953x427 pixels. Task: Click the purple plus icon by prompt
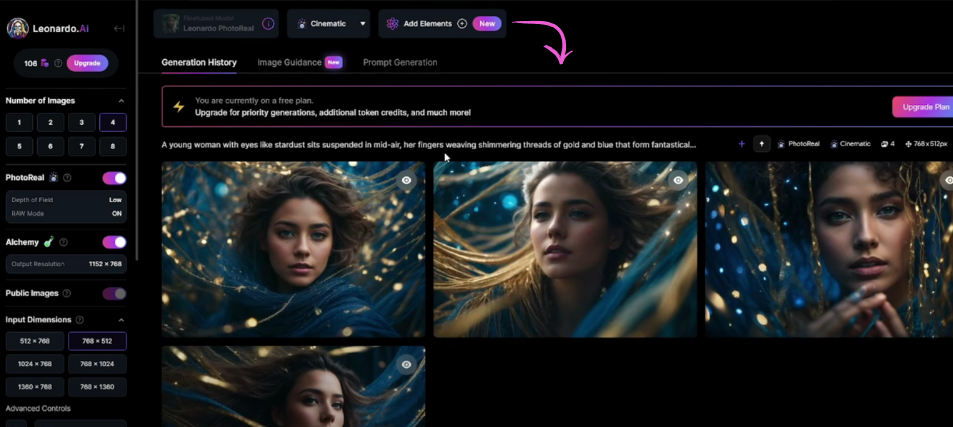tap(741, 144)
